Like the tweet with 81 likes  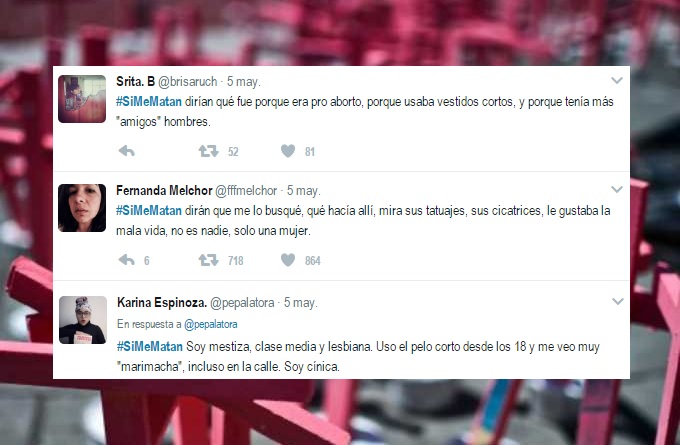[288, 151]
